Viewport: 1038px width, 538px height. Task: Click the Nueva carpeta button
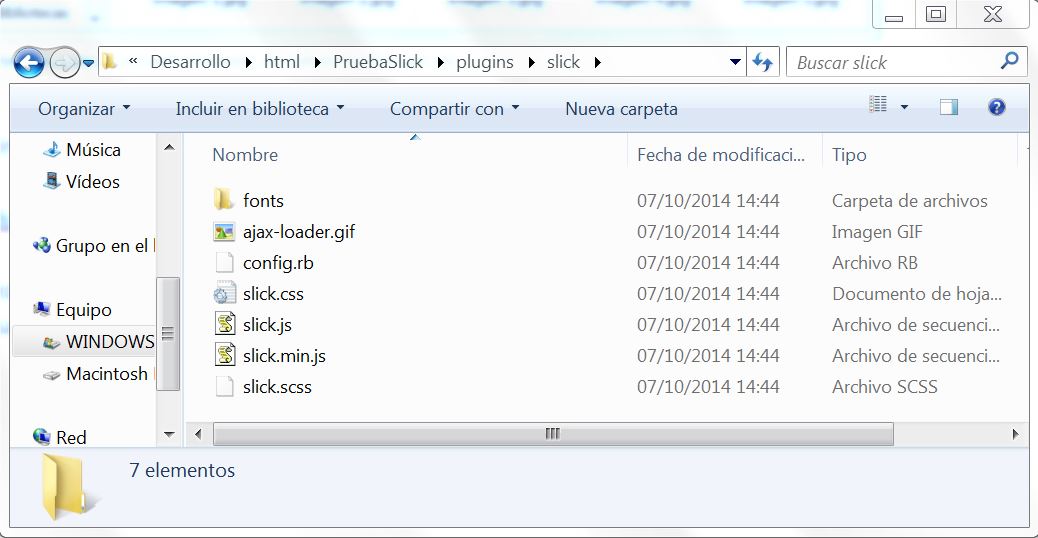point(621,109)
